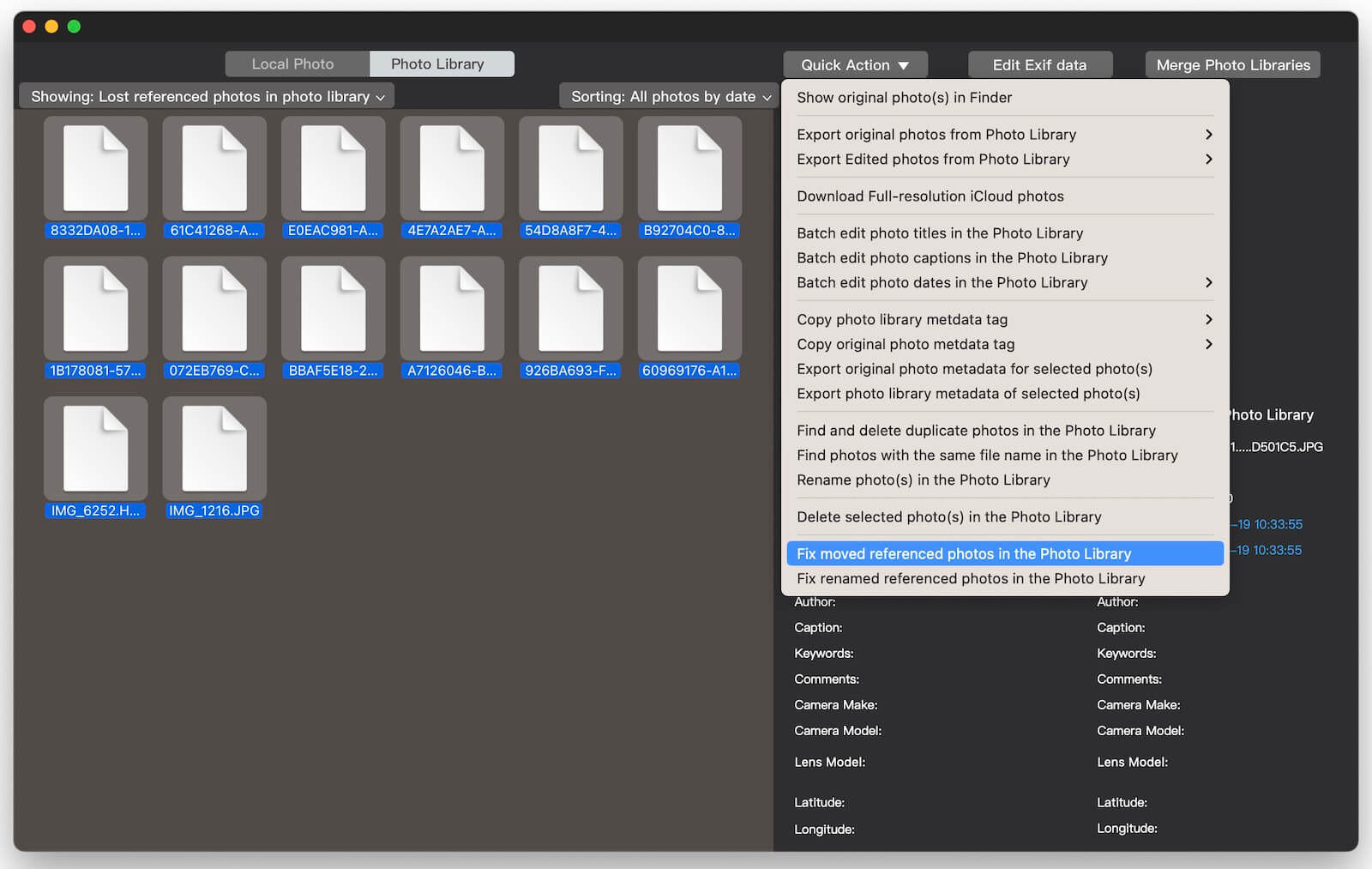The width and height of the screenshot is (1372, 869).
Task: Choose Show original photo(s) in Finder
Action: pos(1005,98)
